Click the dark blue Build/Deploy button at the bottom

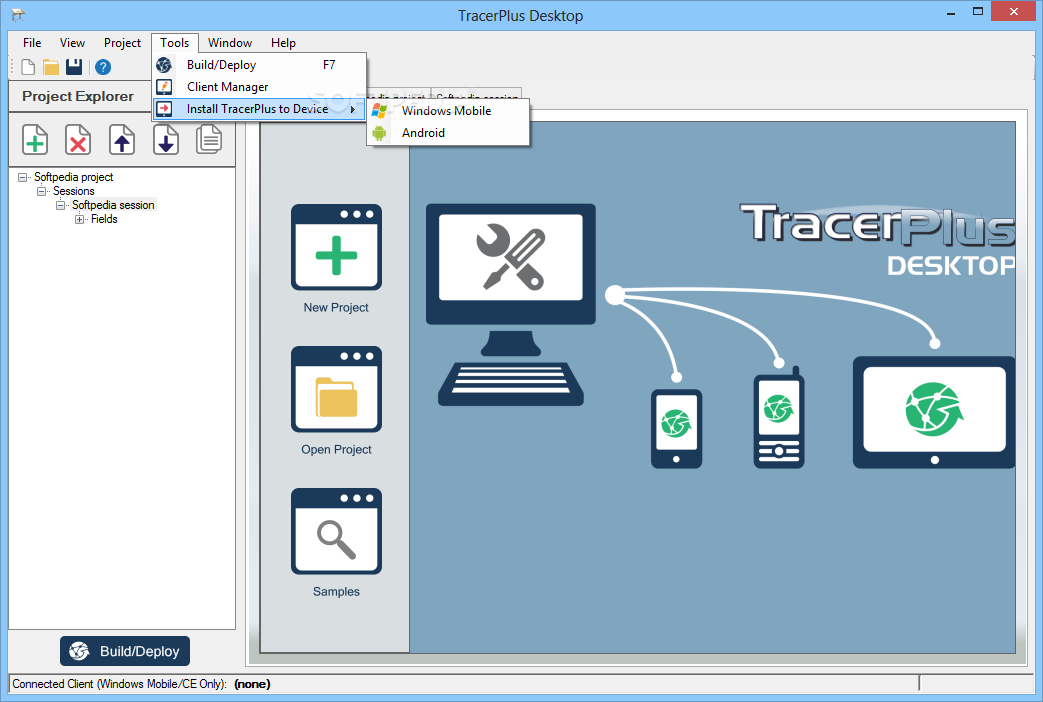pos(125,651)
